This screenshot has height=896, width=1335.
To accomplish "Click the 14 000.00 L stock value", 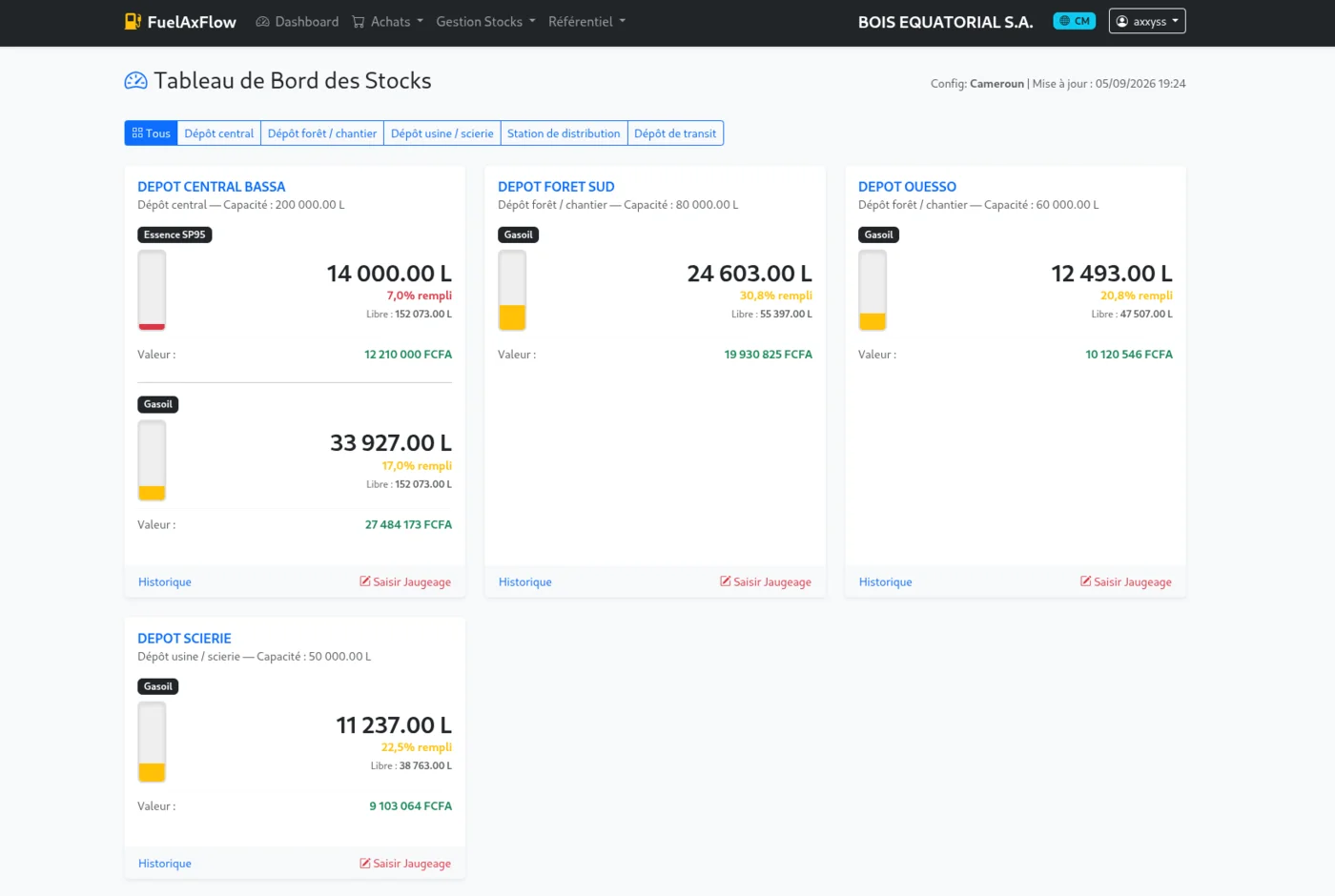I will [x=389, y=274].
